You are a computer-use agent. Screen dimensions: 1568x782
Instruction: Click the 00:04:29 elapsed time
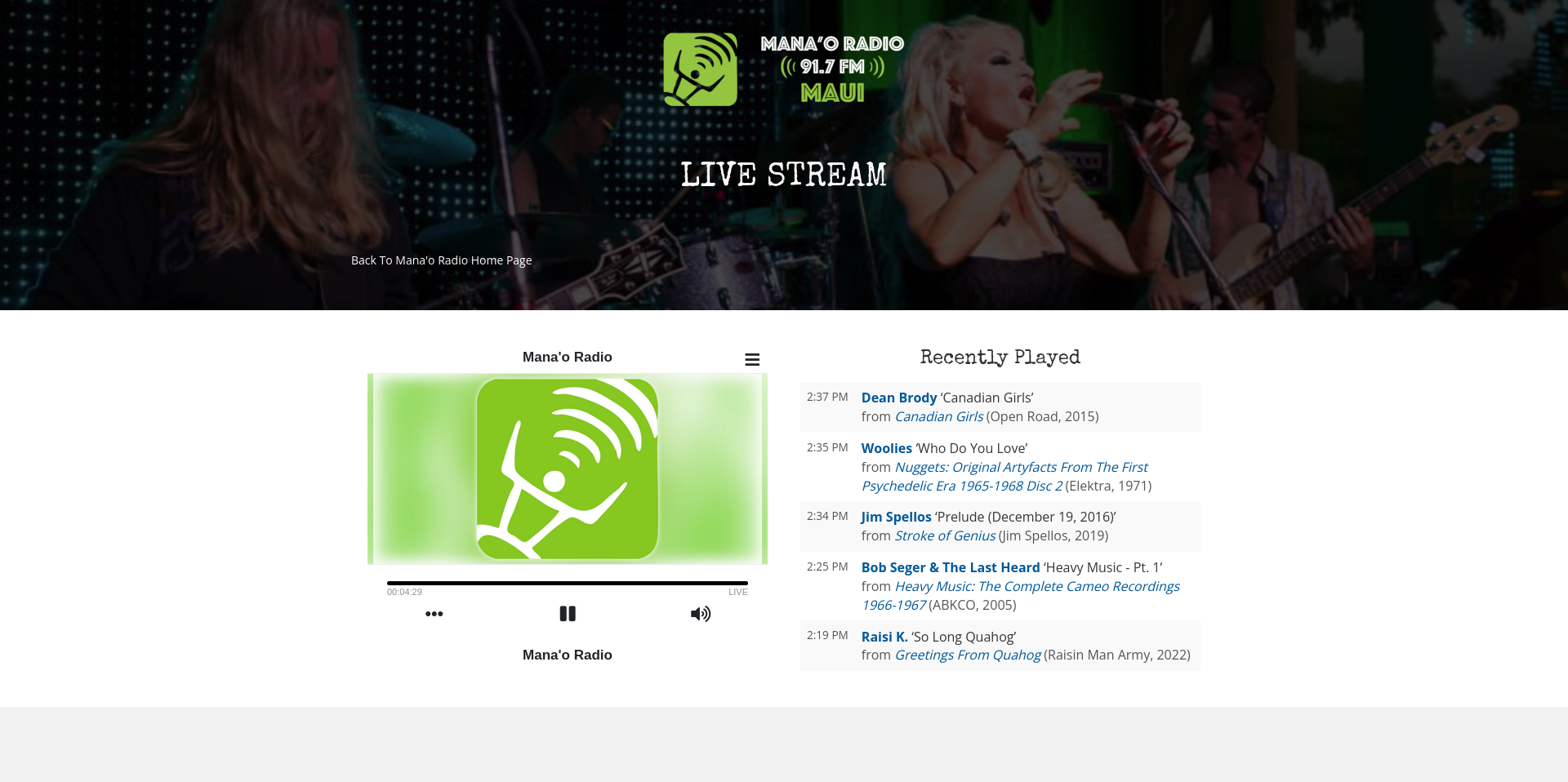(x=404, y=592)
